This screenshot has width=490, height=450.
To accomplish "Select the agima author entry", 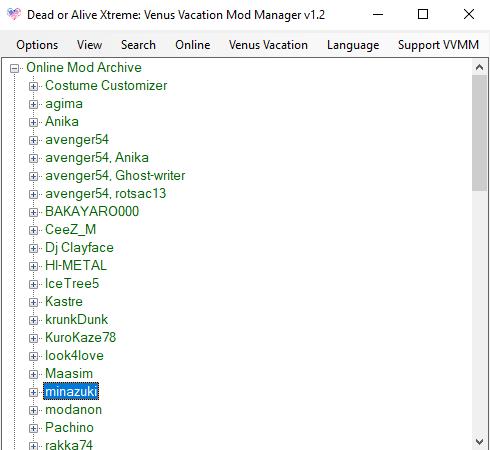I will [x=64, y=104].
